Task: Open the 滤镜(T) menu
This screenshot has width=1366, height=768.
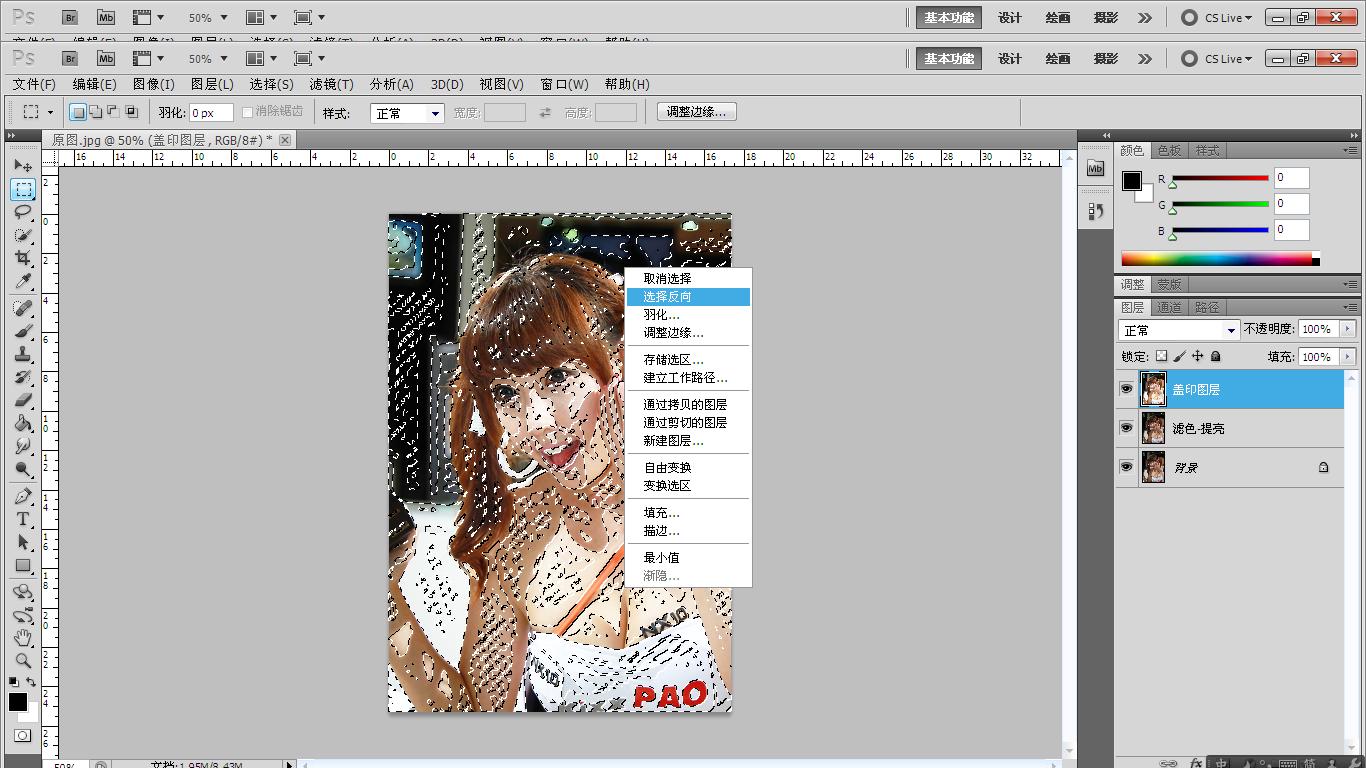Action: tap(331, 84)
